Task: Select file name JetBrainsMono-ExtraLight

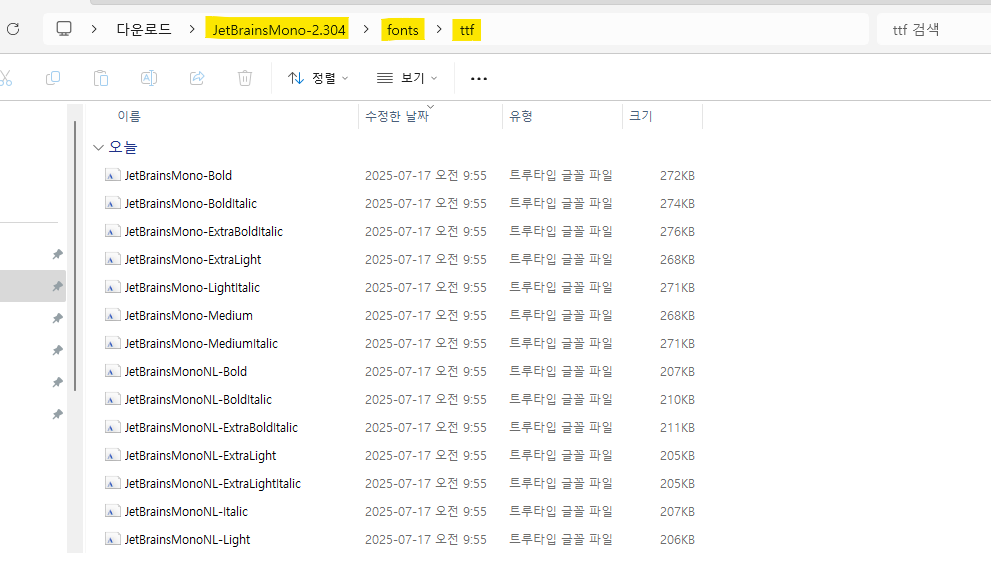Action: coord(193,259)
